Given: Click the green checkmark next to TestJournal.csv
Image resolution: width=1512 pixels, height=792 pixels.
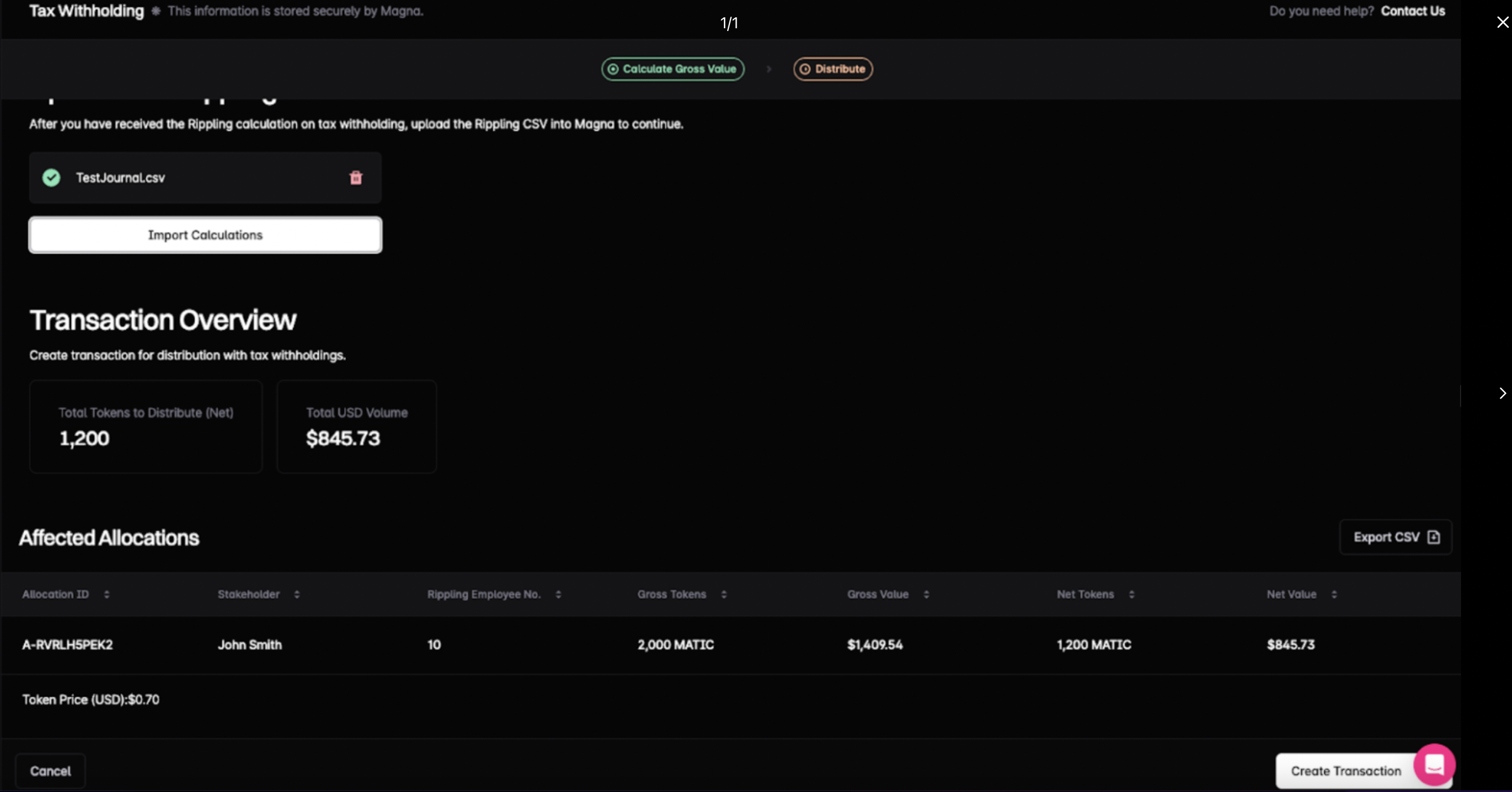Looking at the screenshot, I should click(52, 177).
